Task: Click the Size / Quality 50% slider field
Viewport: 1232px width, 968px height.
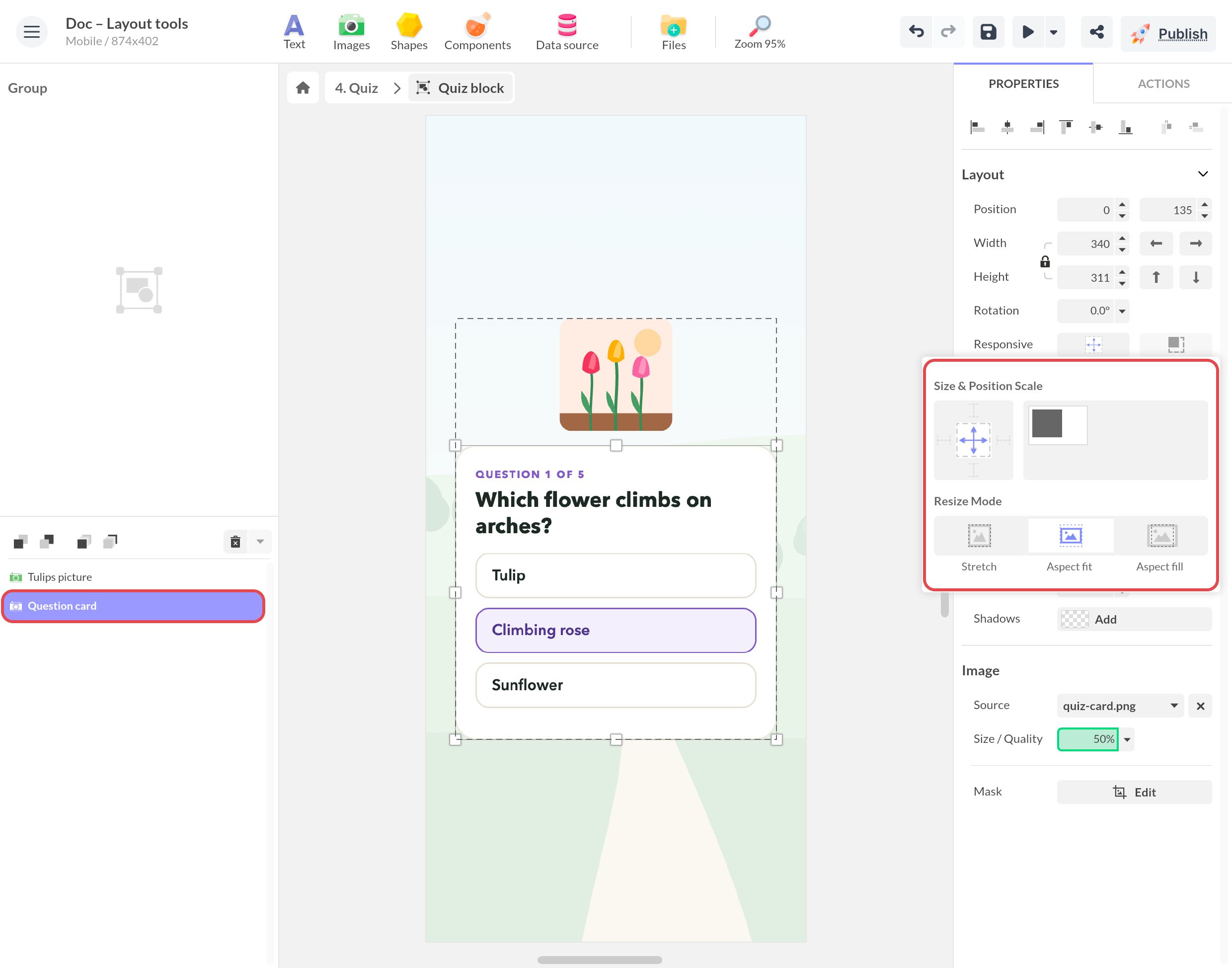Action: (1087, 739)
